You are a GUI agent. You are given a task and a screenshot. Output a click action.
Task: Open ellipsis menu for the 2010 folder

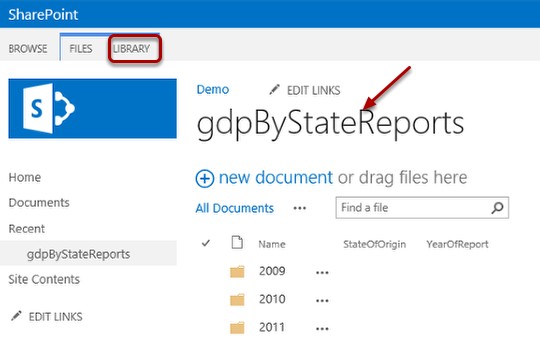point(322,301)
